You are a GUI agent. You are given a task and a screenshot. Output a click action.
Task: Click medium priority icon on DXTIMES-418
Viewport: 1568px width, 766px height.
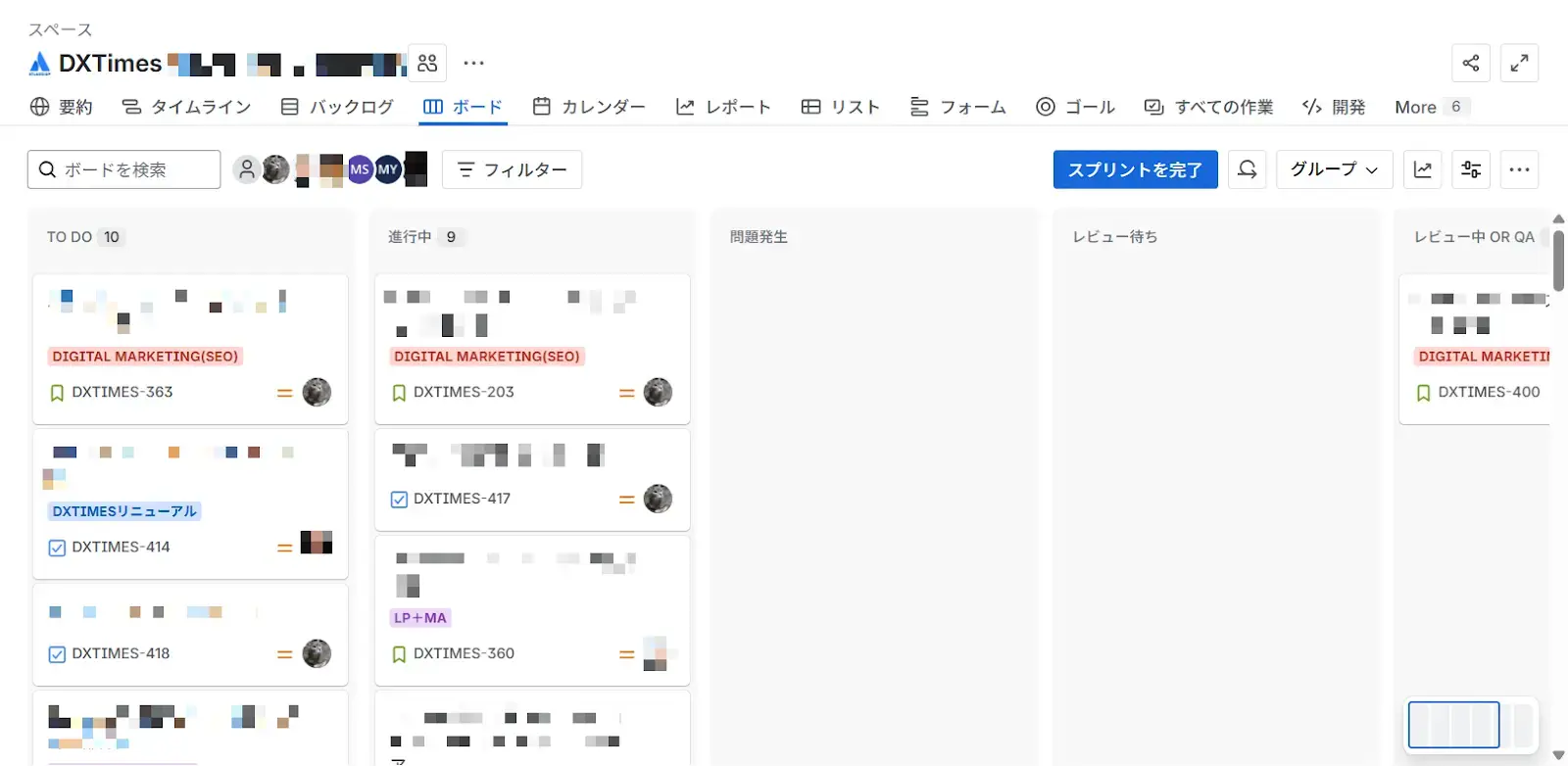point(284,654)
